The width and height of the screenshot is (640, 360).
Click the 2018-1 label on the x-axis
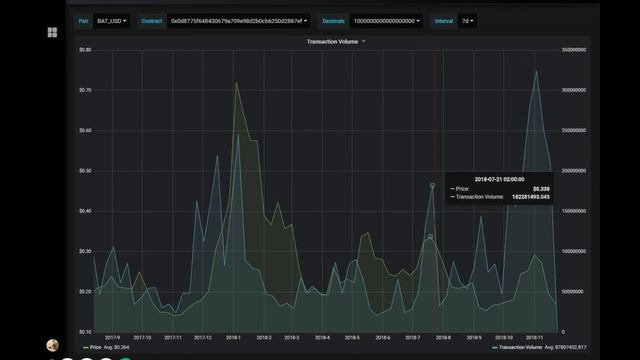pos(233,338)
